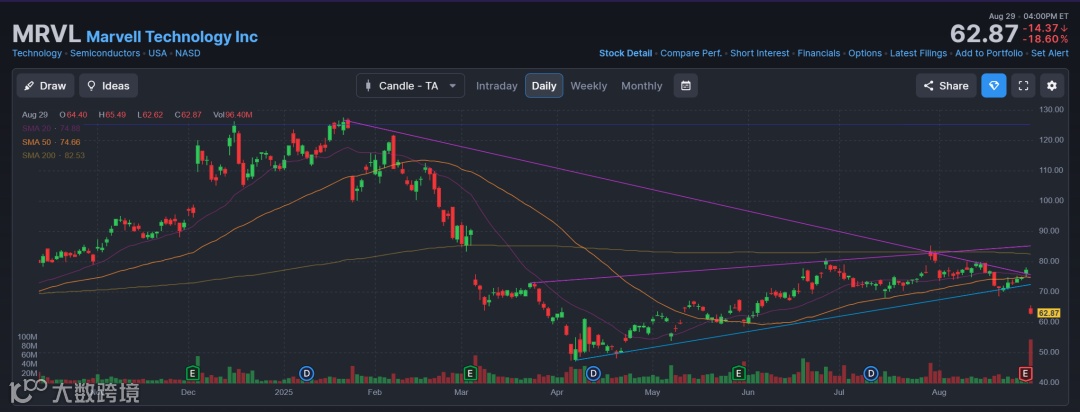Click the yellow 62.87 price tag on axis
The image size is (1080, 412).
coord(1048,313)
